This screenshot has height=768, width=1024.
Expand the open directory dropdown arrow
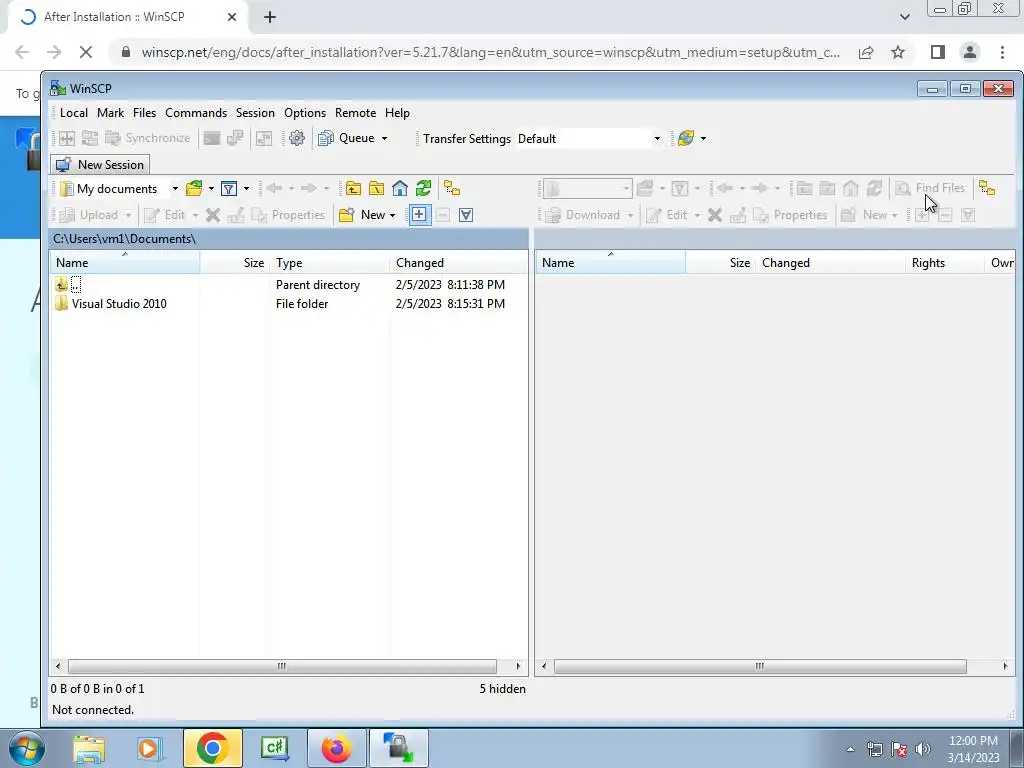211,189
